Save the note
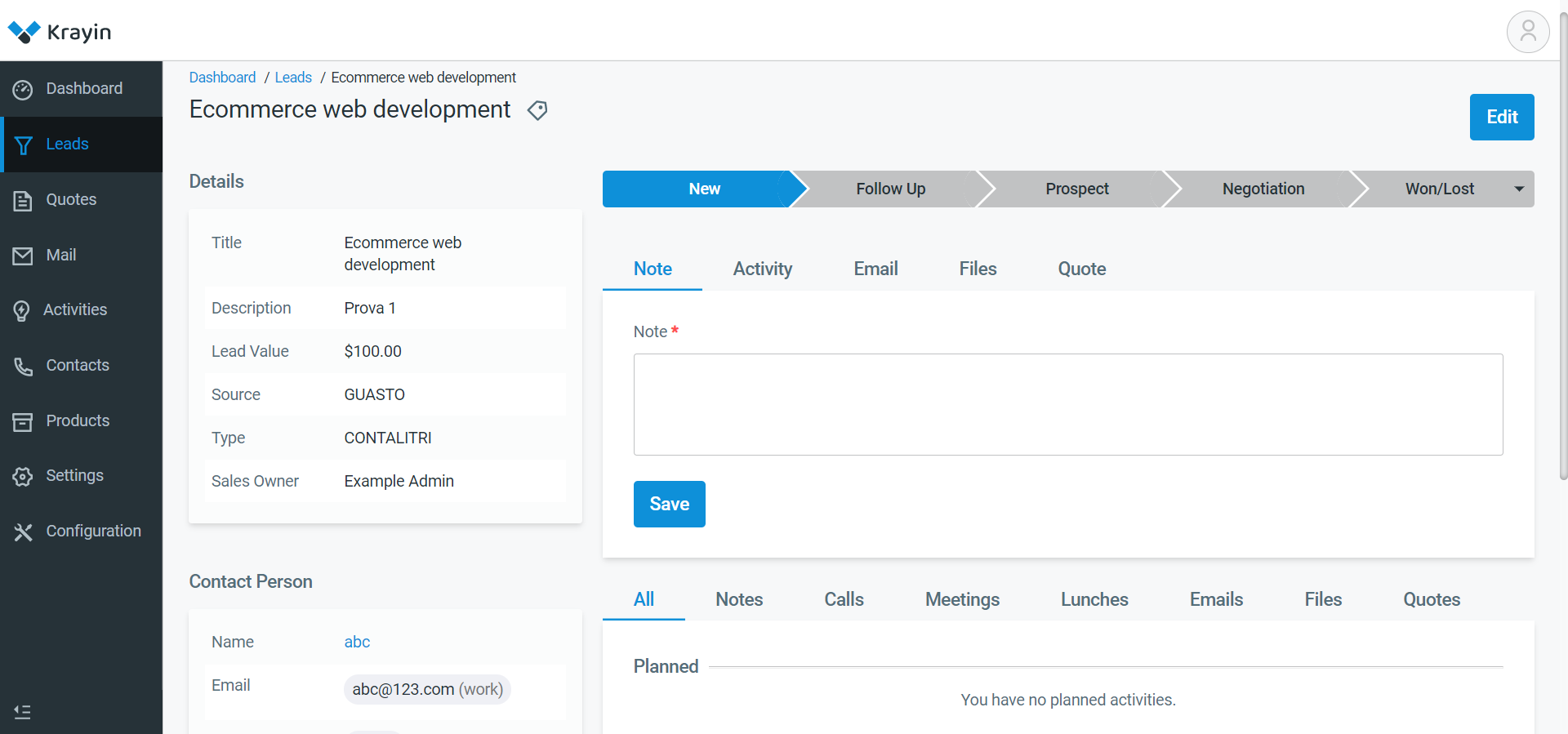Image resolution: width=1568 pixels, height=734 pixels. click(669, 504)
